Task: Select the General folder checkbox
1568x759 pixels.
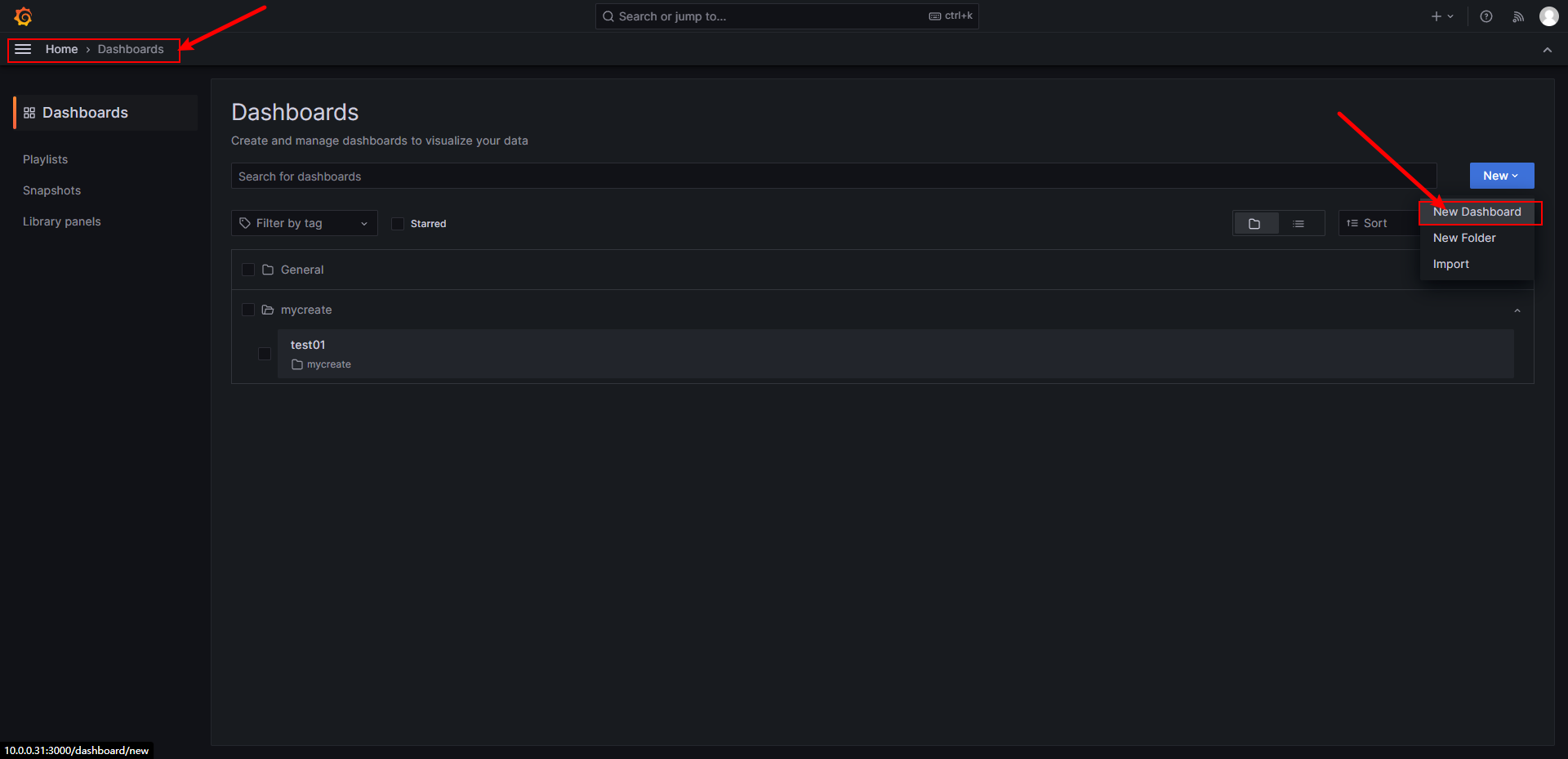Action: [248, 270]
